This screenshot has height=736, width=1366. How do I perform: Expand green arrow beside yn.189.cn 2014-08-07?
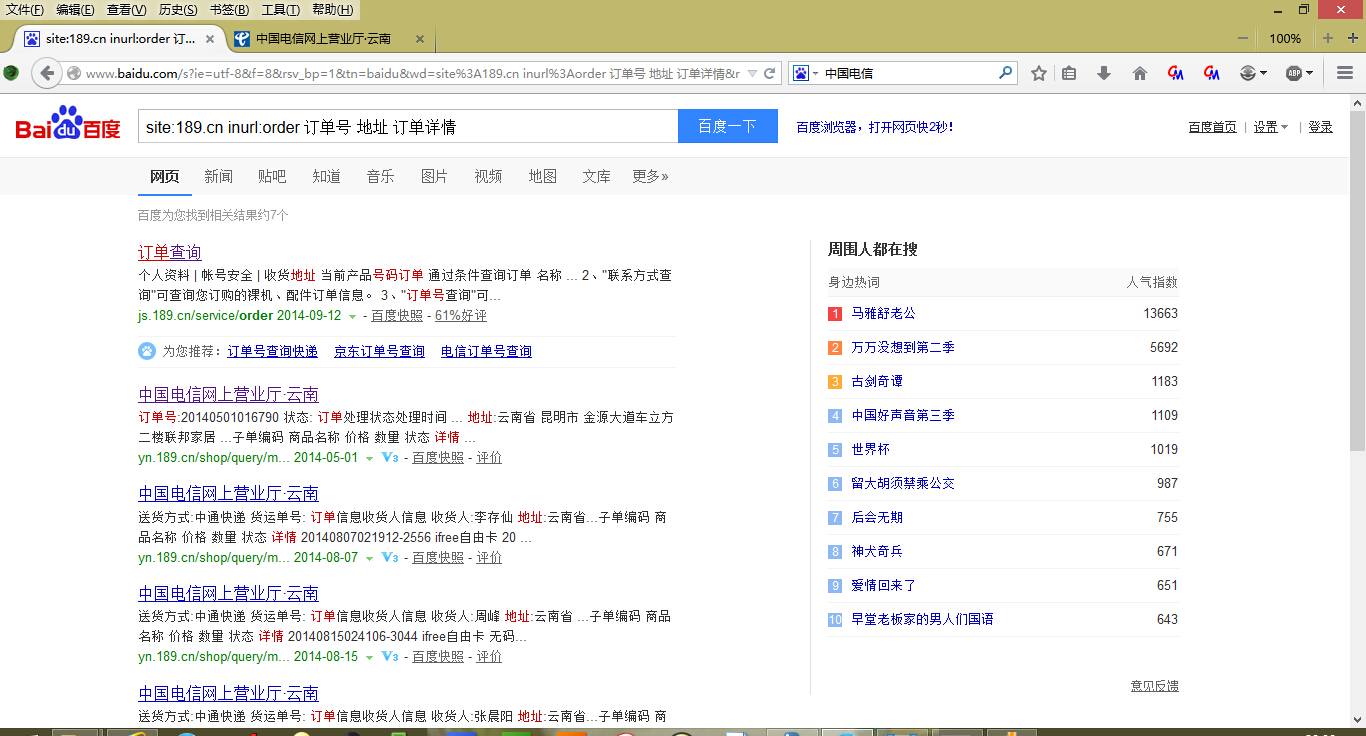click(369, 558)
